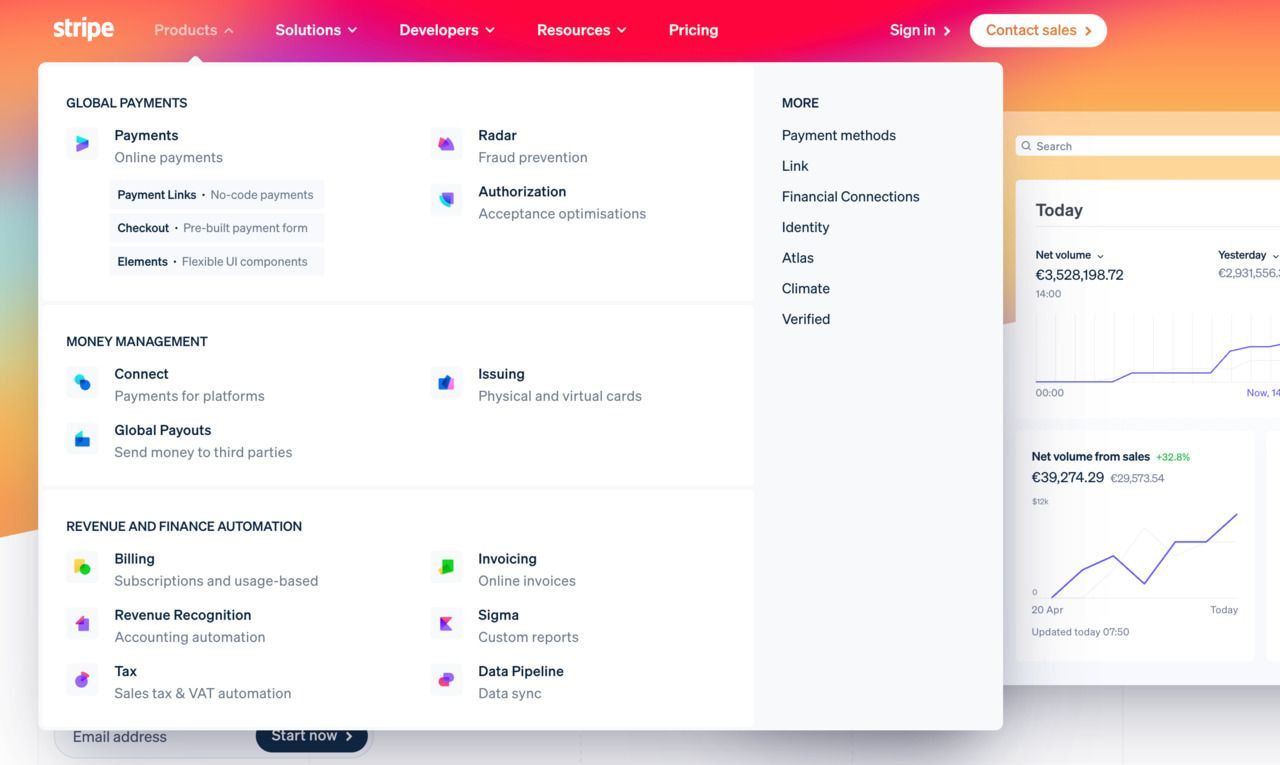
Task: Expand the Net volume selector in dashboard
Action: [1070, 256]
